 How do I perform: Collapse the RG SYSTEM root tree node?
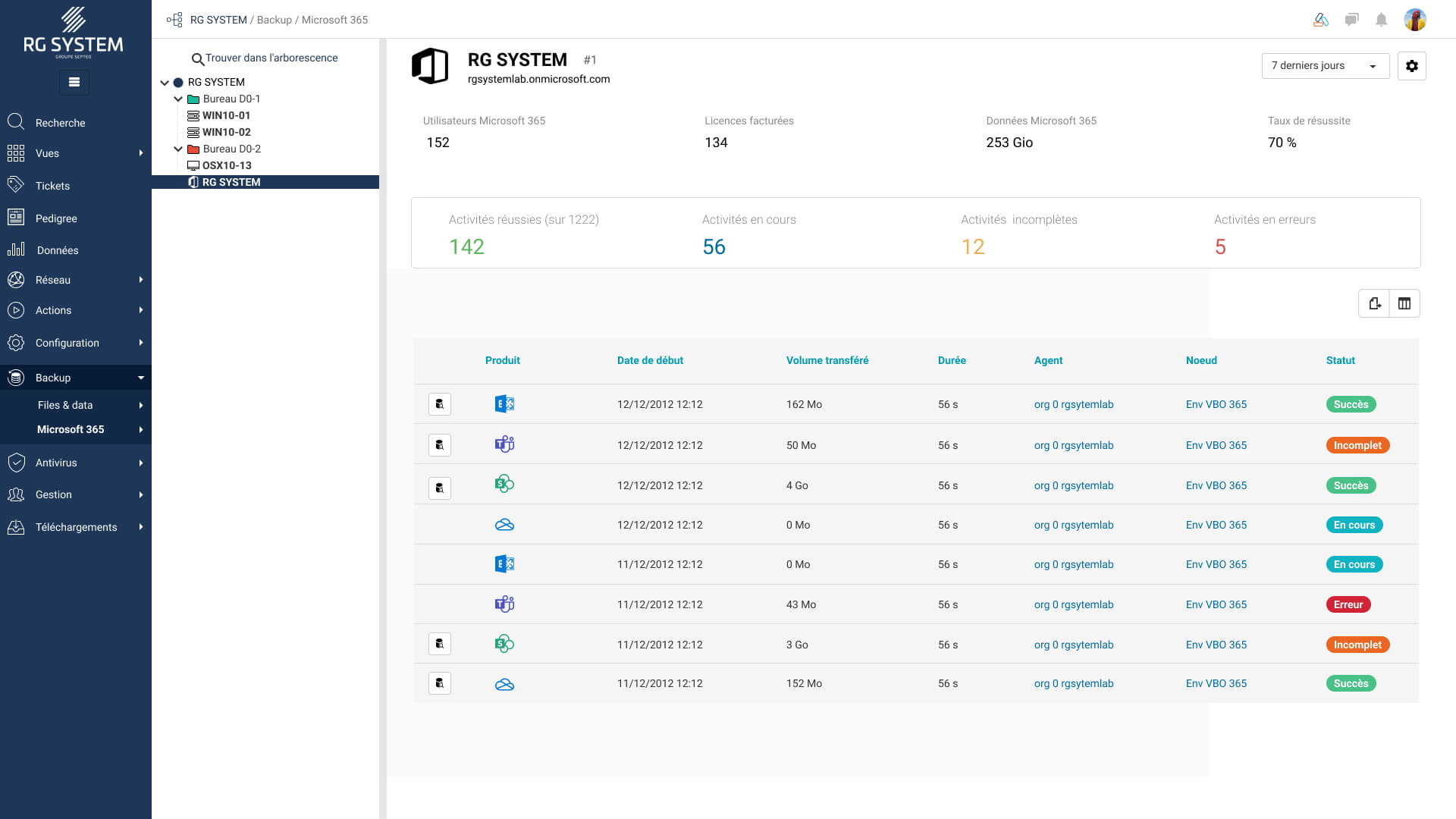[165, 83]
